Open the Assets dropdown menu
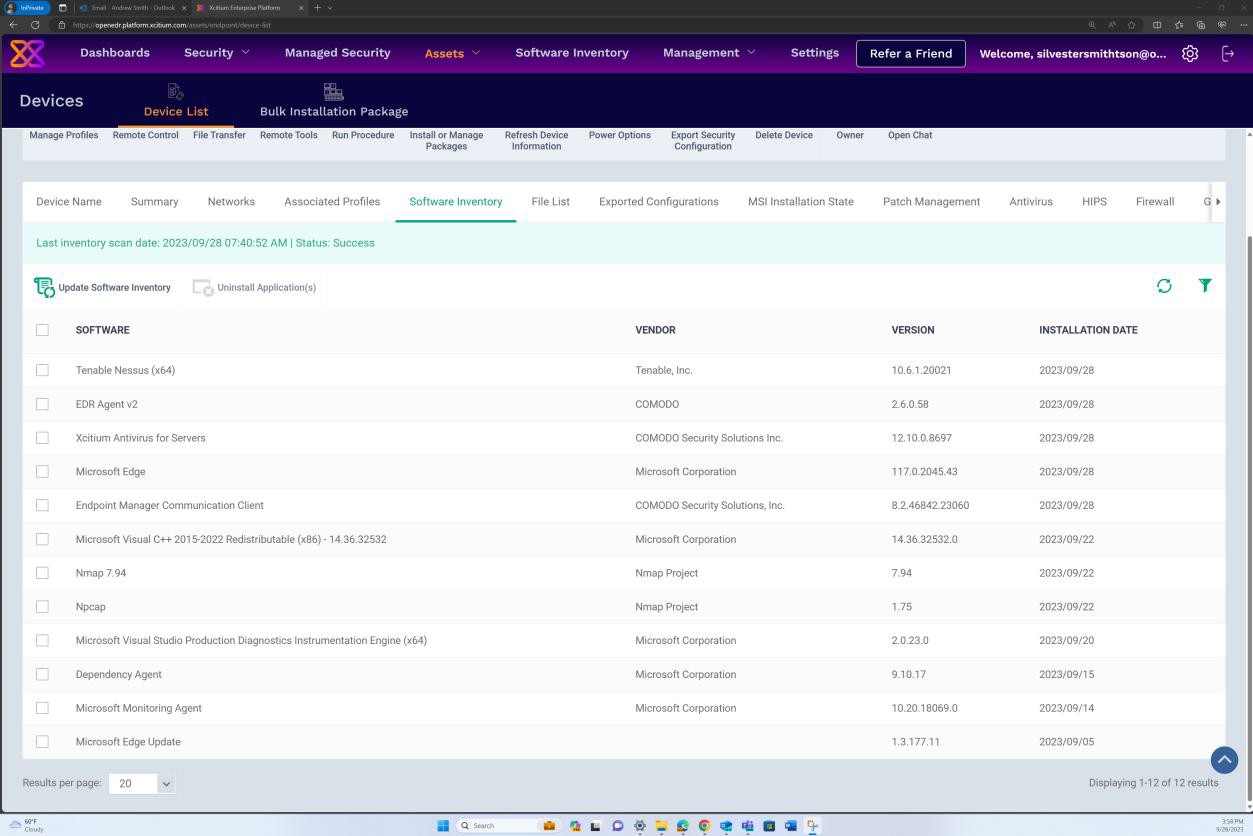Image resolution: width=1253 pixels, height=836 pixels. coord(450,53)
